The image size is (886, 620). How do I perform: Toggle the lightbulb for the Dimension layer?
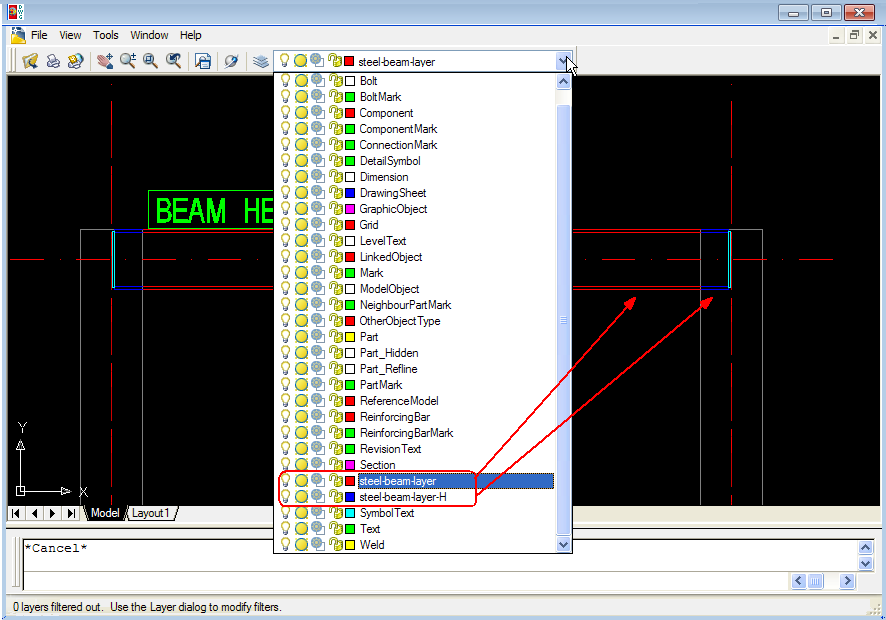[285, 176]
